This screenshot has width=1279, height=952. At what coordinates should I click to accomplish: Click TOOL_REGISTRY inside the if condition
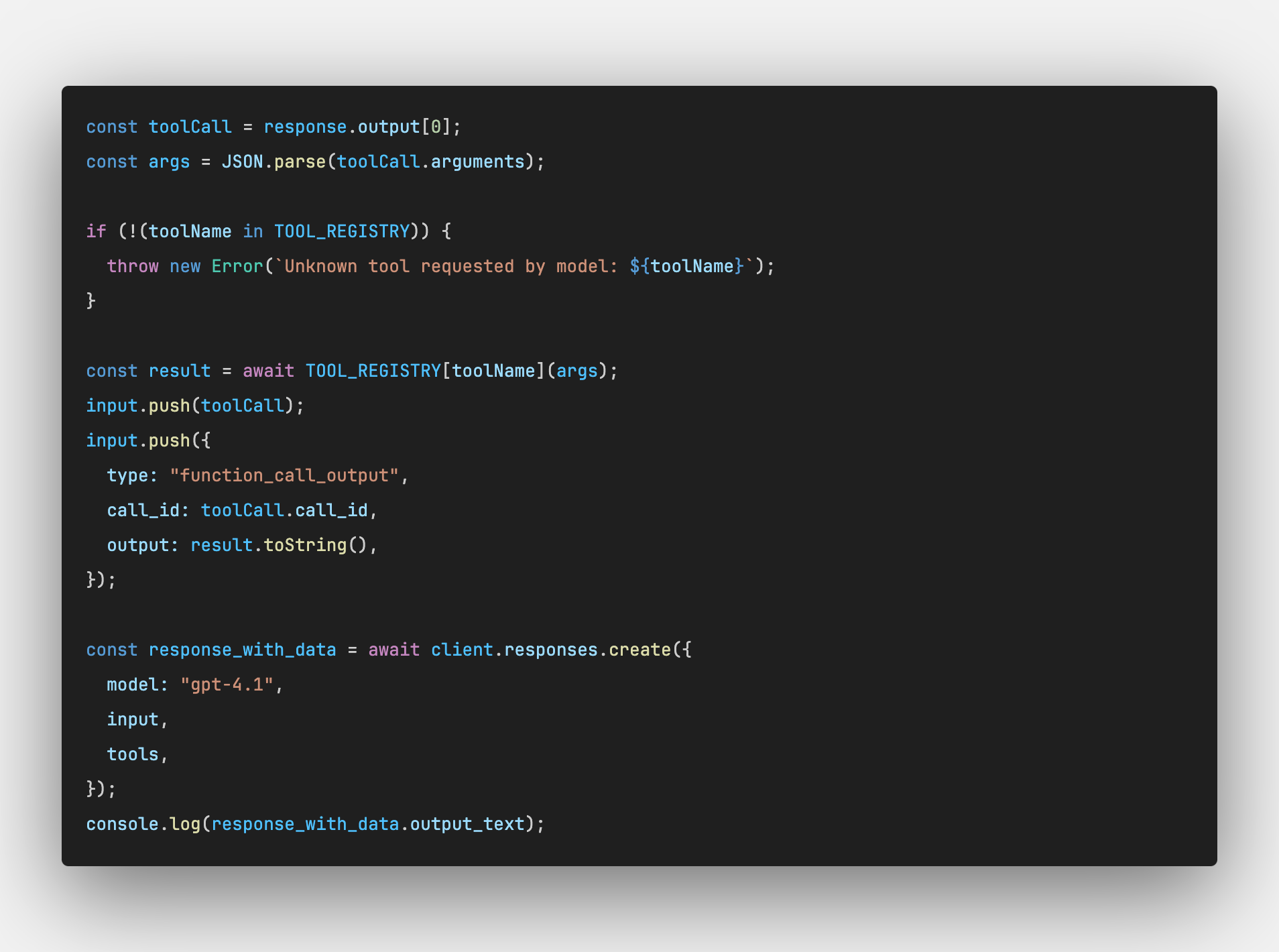342,231
